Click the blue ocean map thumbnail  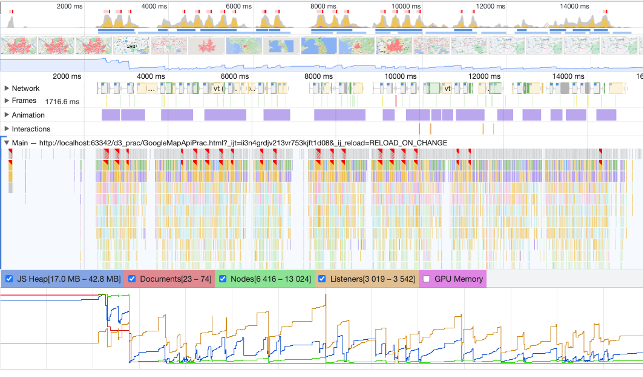pos(318,46)
